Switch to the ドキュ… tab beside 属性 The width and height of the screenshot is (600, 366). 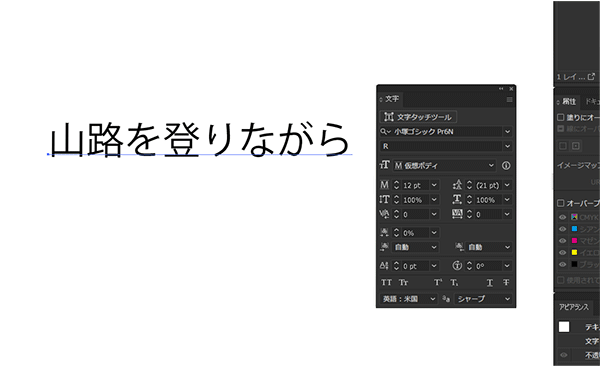[592, 101]
